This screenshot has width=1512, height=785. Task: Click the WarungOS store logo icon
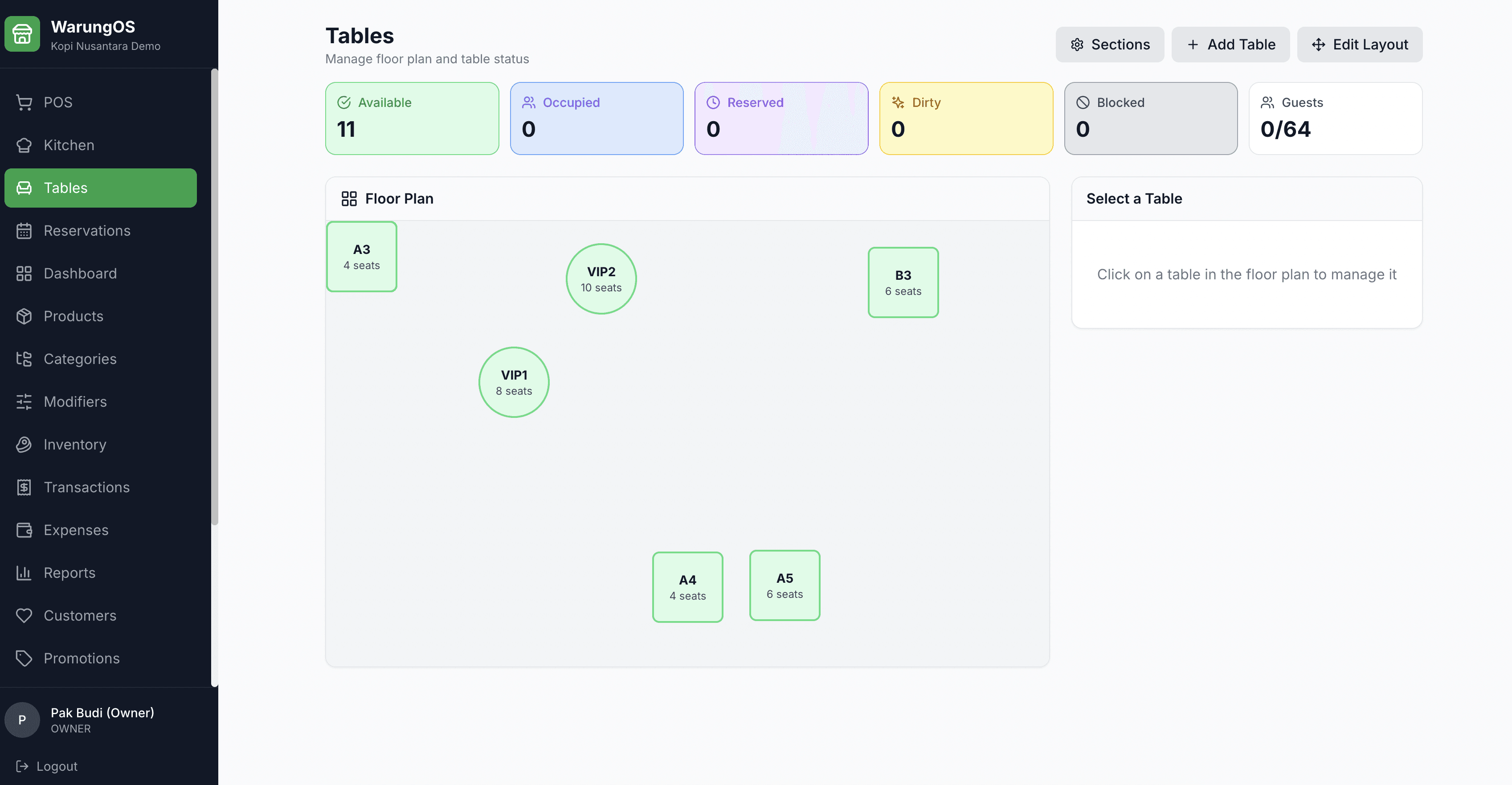click(22, 34)
